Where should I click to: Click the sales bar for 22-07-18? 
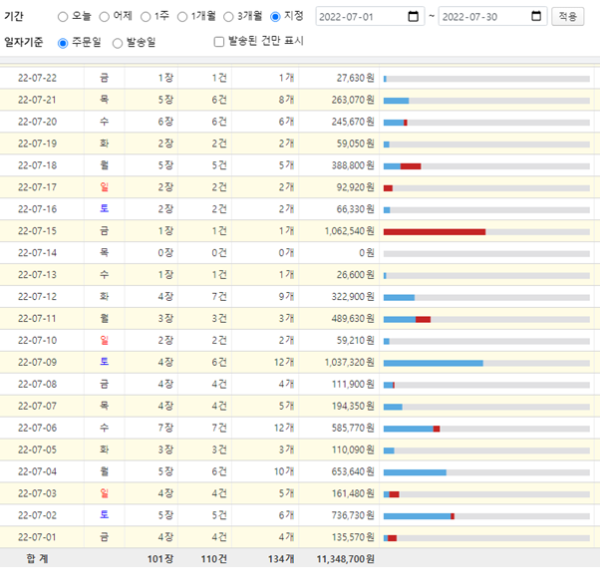point(486,166)
